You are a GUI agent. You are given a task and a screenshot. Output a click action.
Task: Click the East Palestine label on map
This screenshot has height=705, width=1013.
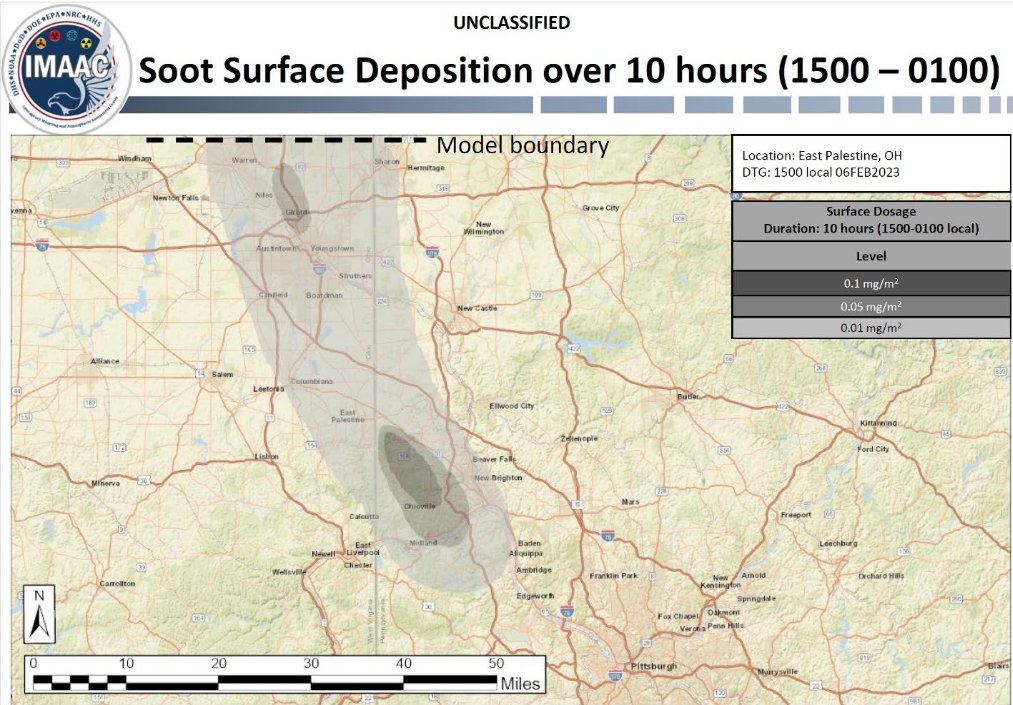coord(348,416)
